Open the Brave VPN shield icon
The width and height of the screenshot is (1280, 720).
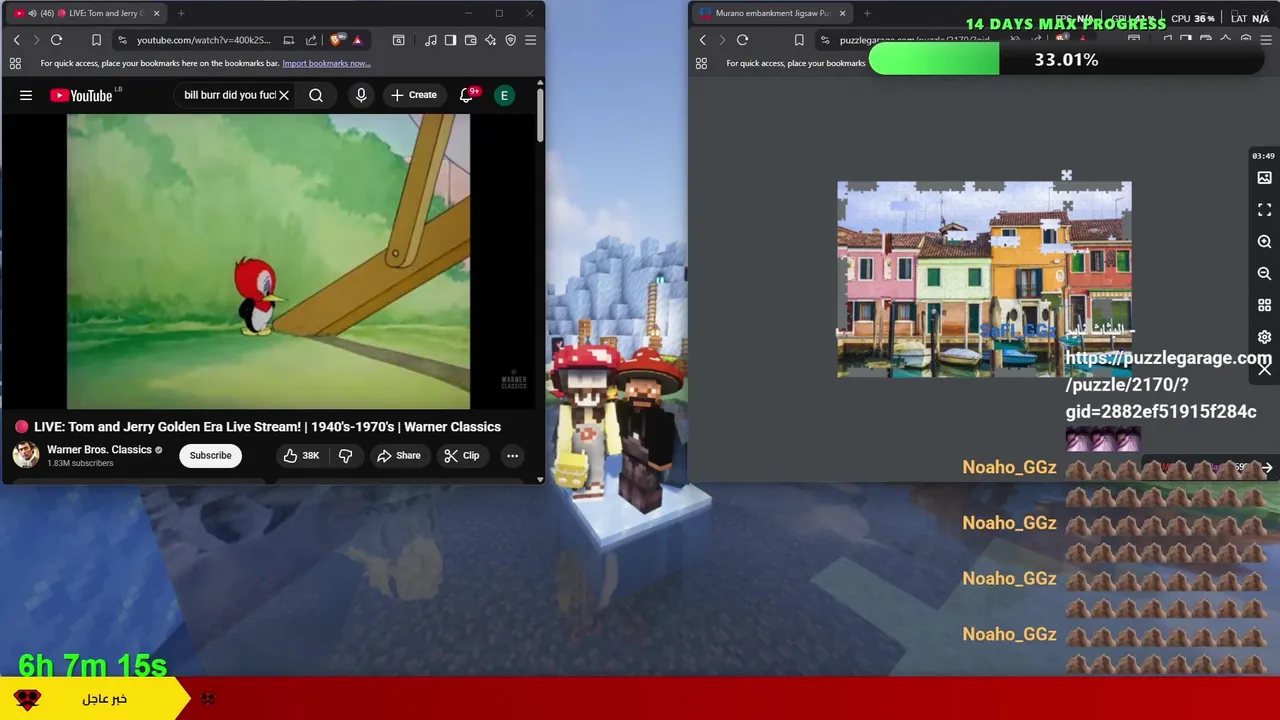[510, 40]
